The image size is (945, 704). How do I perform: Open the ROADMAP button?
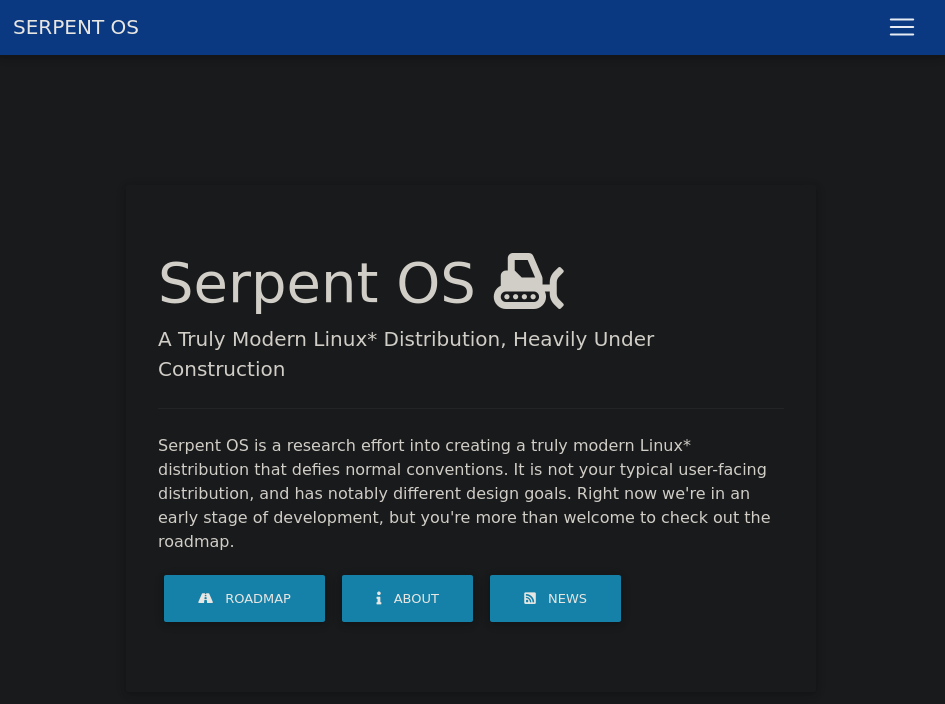pyautogui.click(x=244, y=598)
